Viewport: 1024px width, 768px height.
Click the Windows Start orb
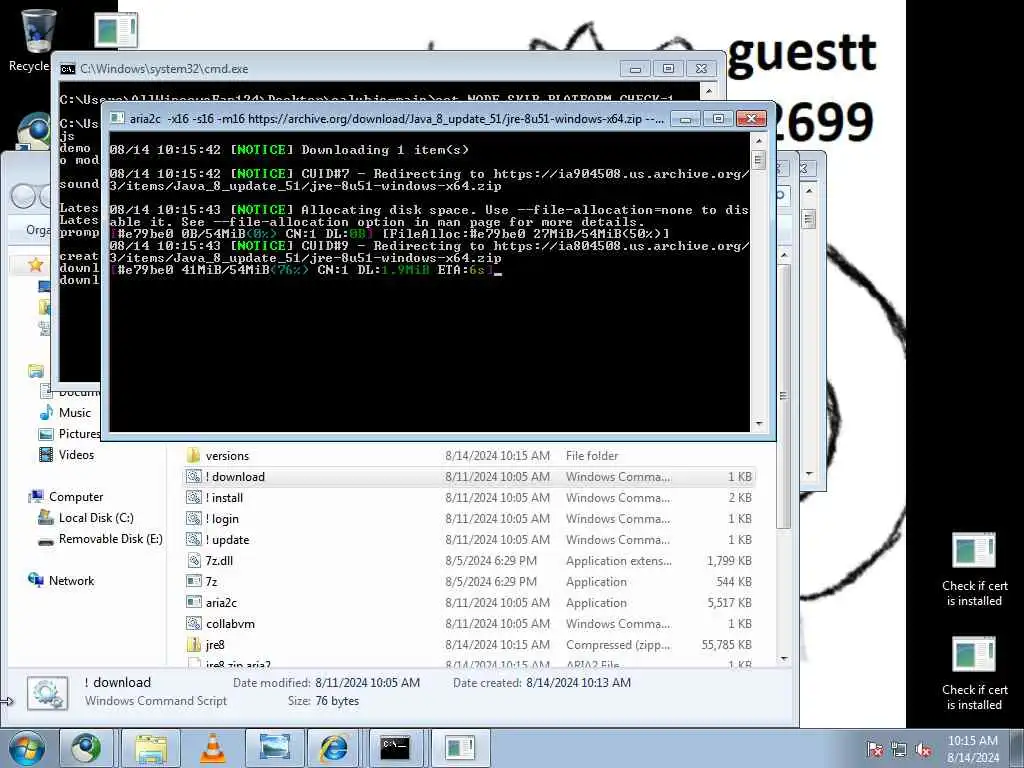tap(27, 748)
